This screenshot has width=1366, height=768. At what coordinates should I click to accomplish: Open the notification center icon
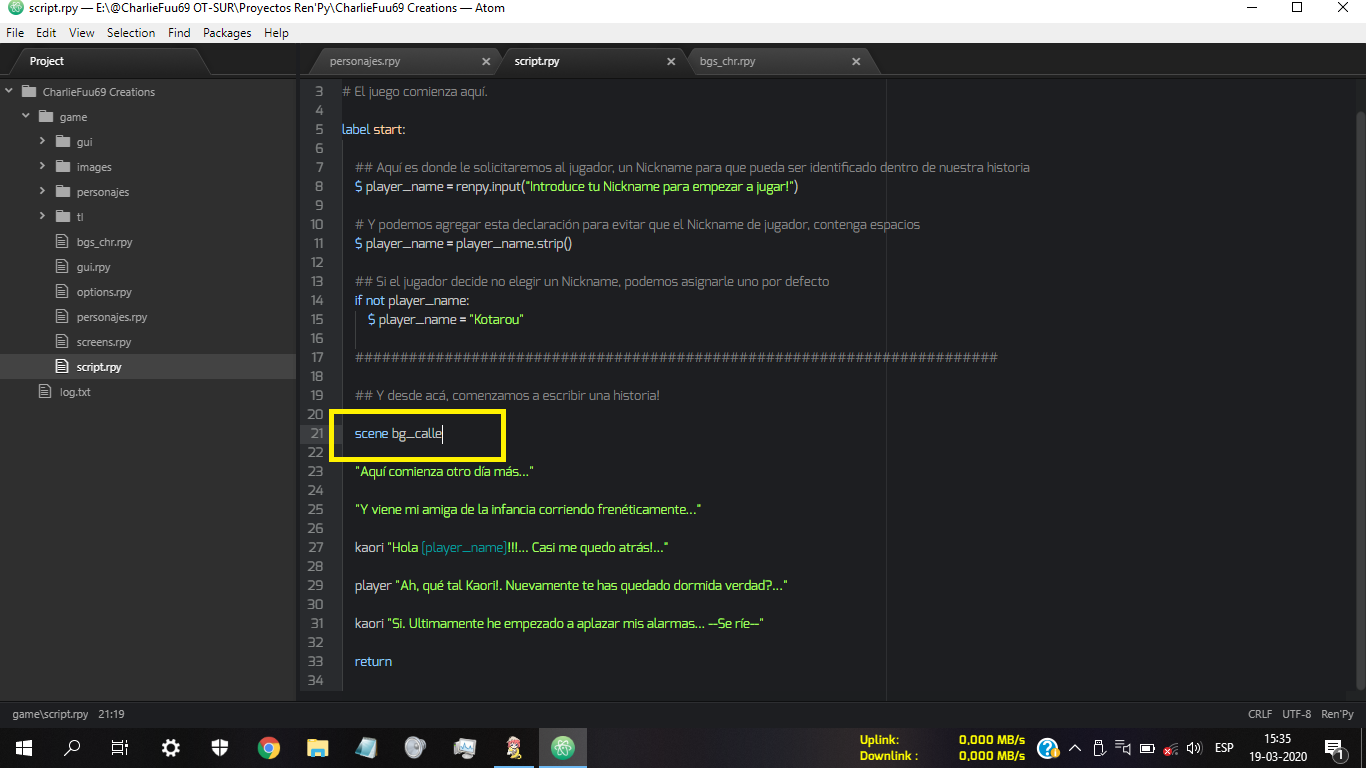point(1333,748)
